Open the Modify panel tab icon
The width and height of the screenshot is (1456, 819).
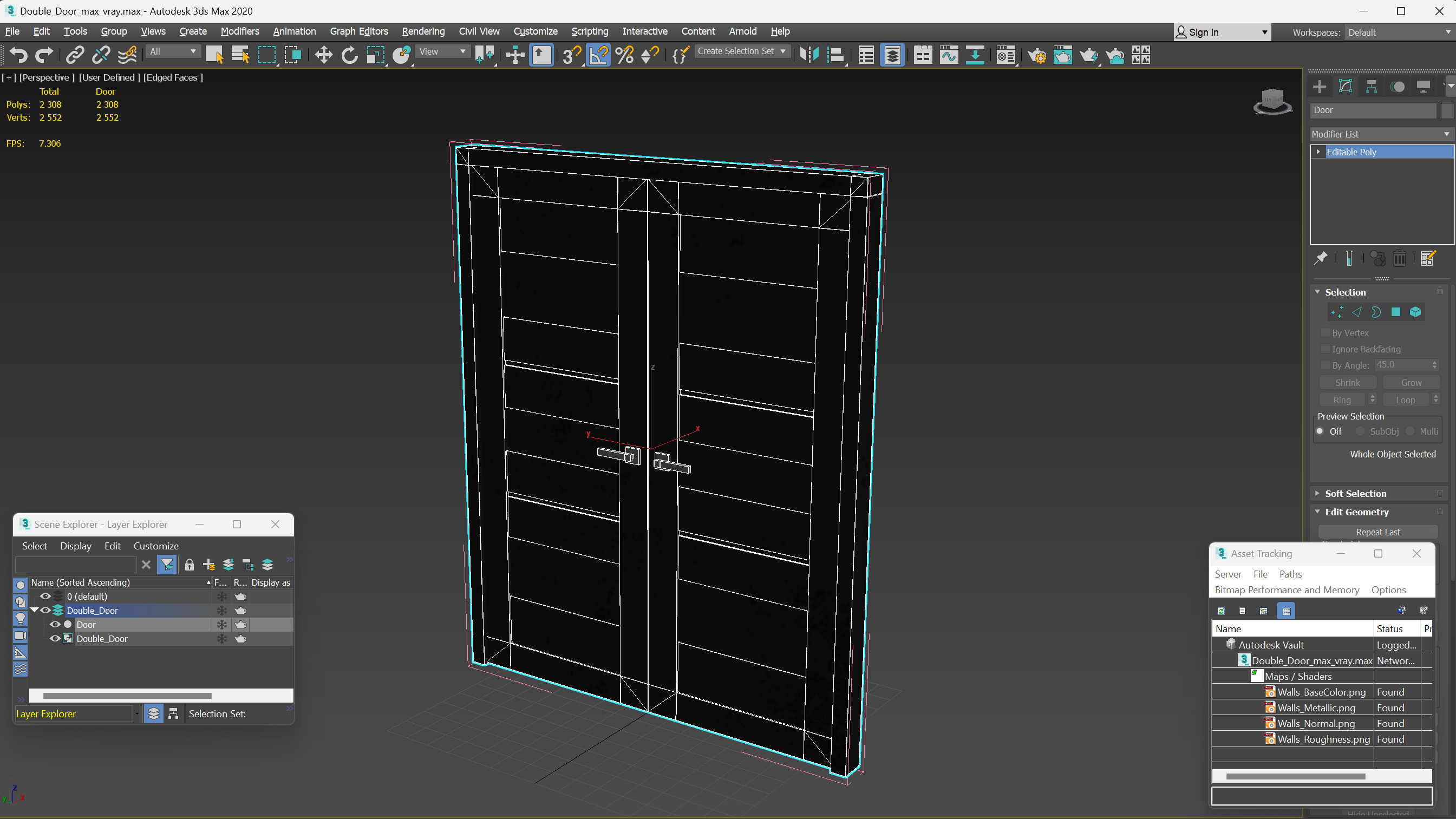1345,87
